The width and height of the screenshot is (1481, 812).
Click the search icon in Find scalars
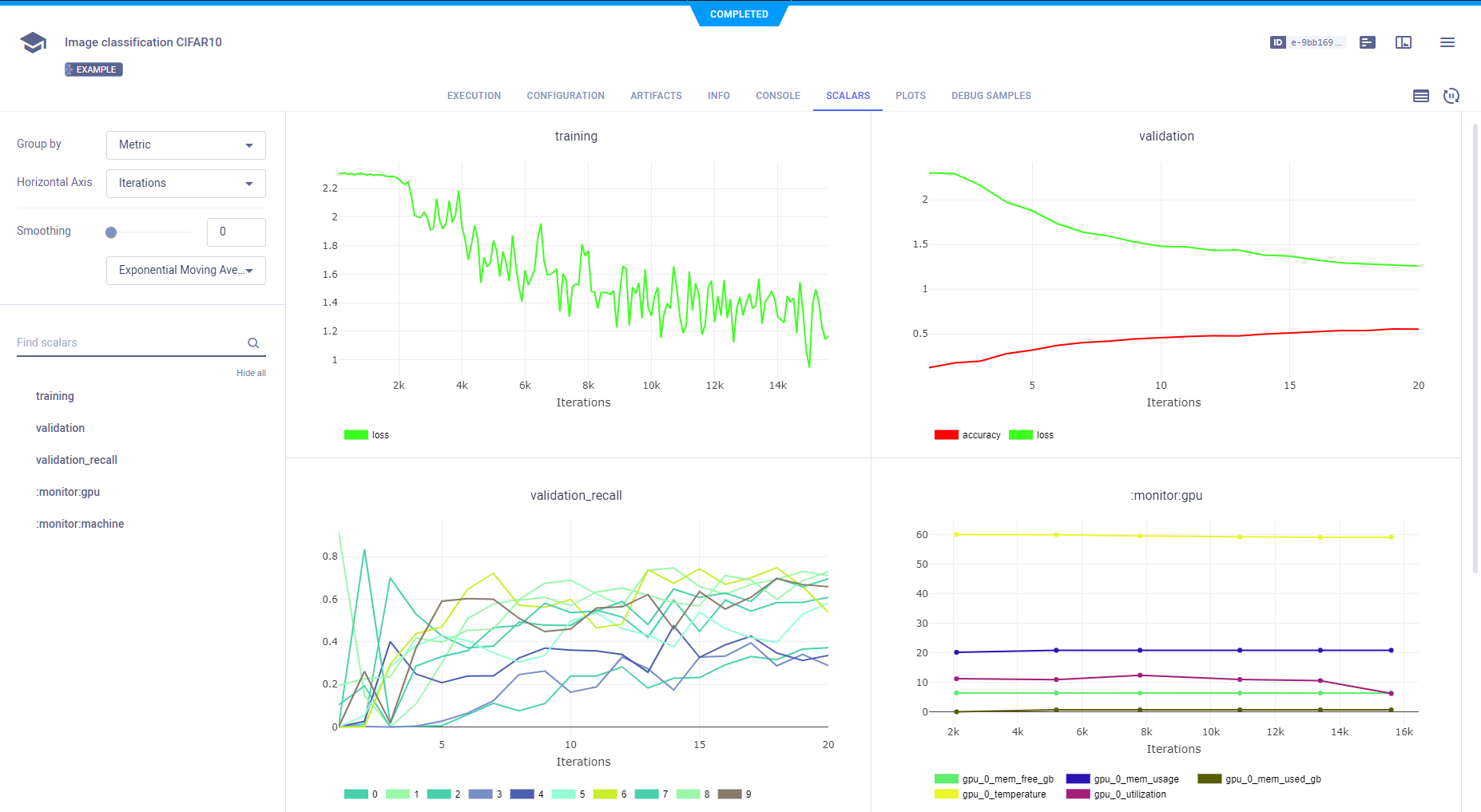click(x=253, y=343)
